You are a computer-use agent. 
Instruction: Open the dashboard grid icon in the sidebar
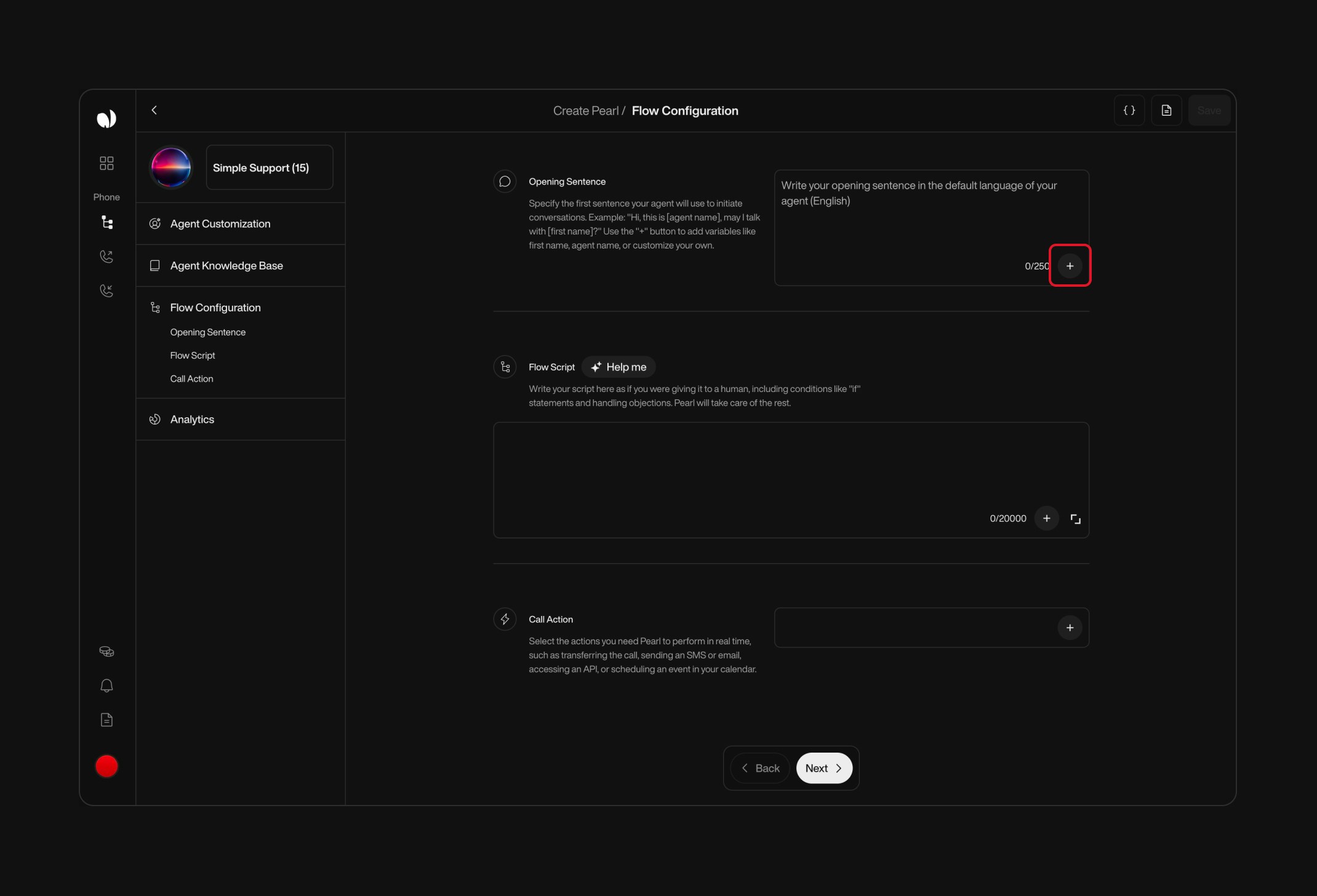pos(106,162)
